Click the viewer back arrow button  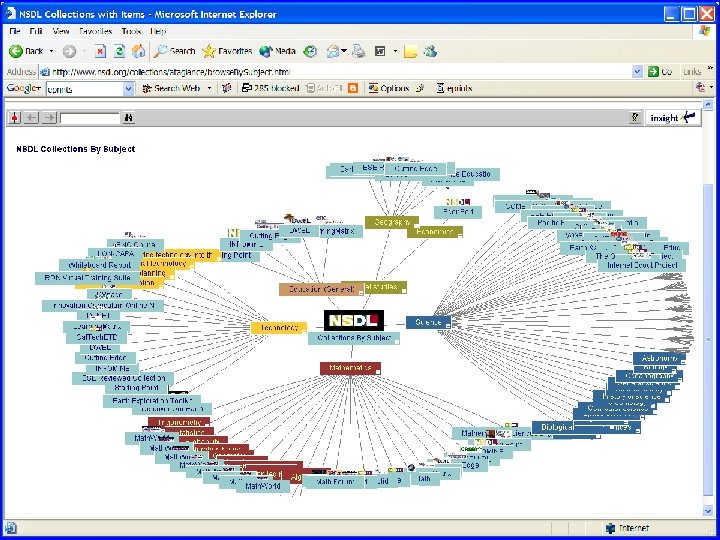click(x=31, y=118)
